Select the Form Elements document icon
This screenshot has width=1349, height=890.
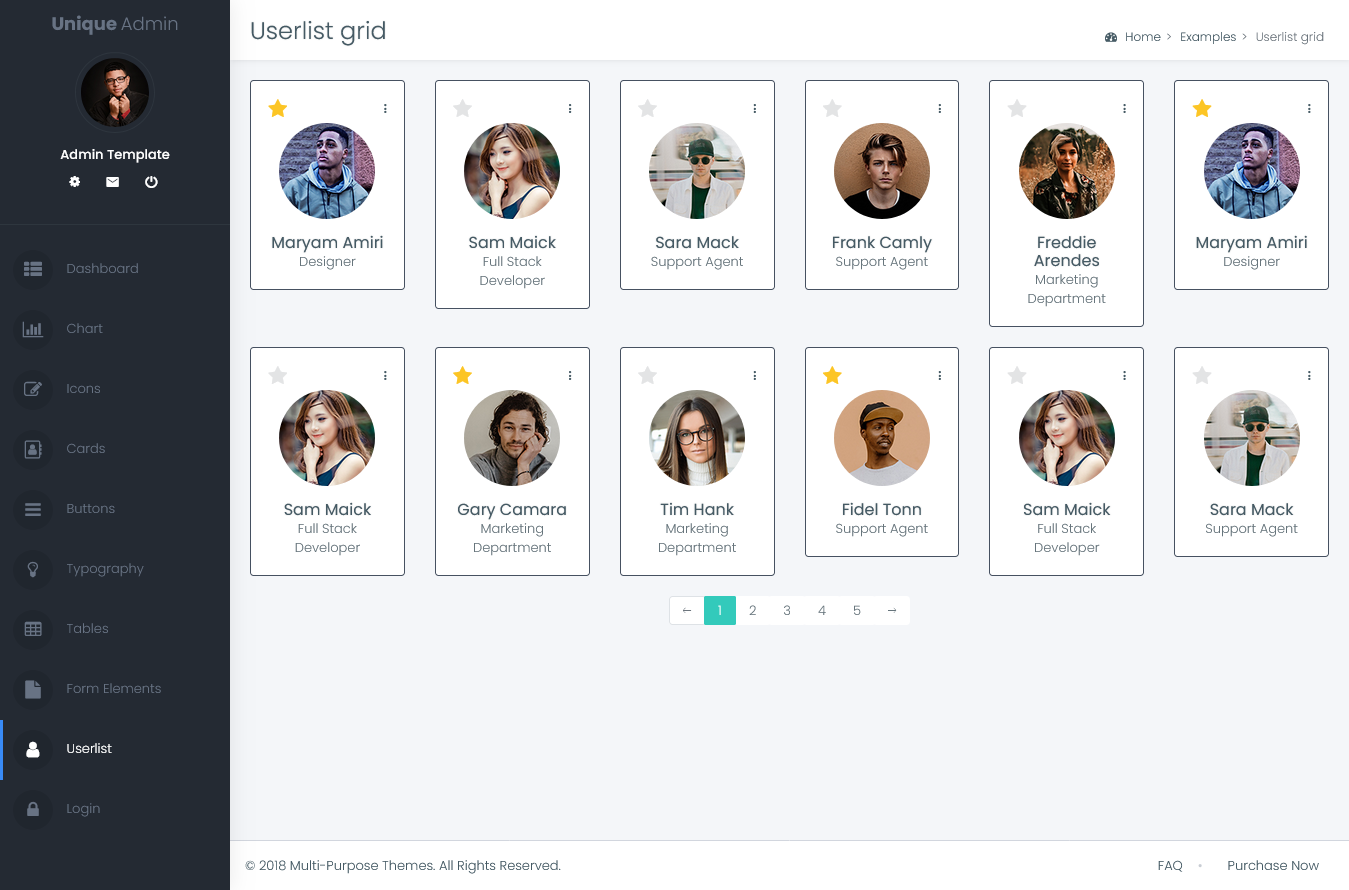(x=33, y=688)
